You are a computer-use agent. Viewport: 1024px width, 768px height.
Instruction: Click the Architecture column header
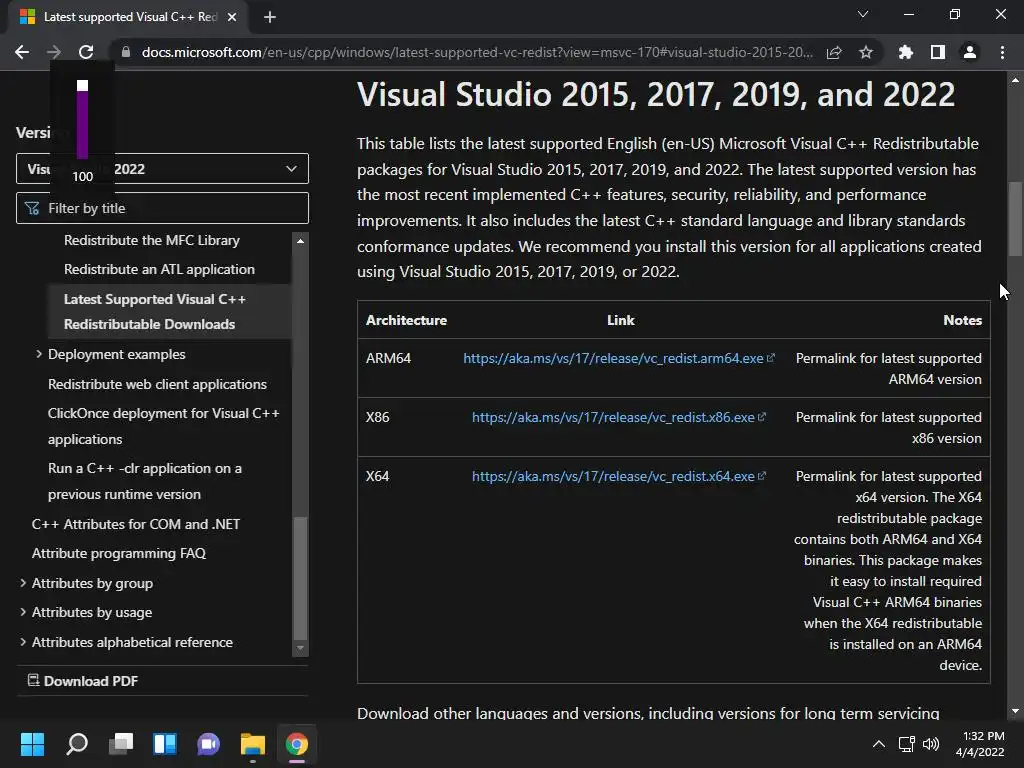pos(406,320)
